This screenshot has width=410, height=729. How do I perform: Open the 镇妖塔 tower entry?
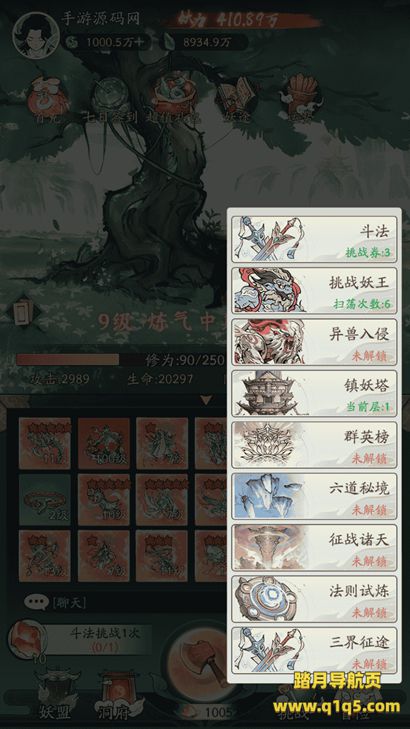pos(314,393)
